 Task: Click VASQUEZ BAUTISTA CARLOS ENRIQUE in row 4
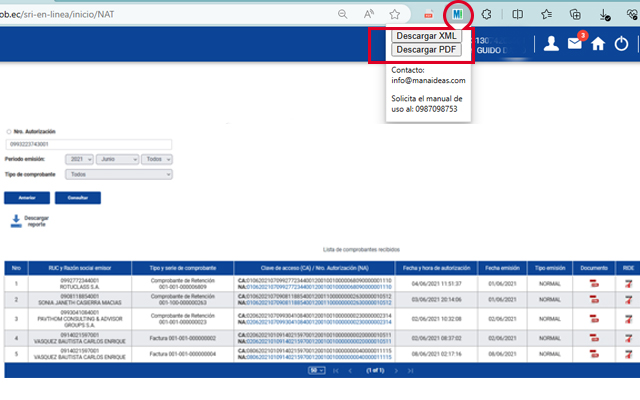(x=80, y=341)
